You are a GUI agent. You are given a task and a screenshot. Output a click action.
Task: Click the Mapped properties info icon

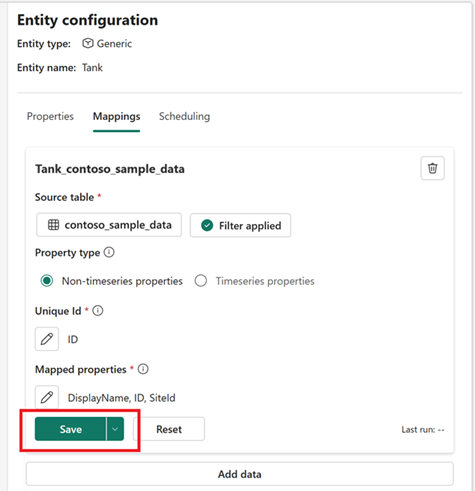(x=143, y=369)
